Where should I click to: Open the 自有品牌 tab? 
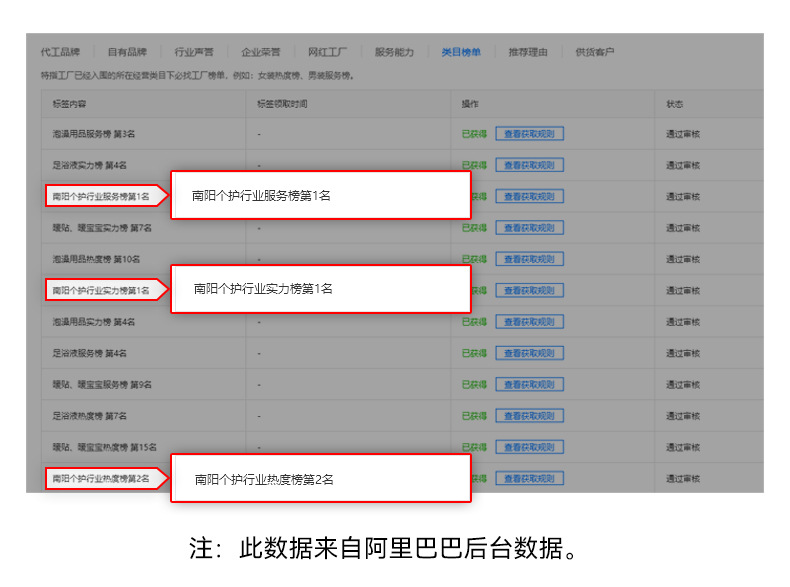127,52
